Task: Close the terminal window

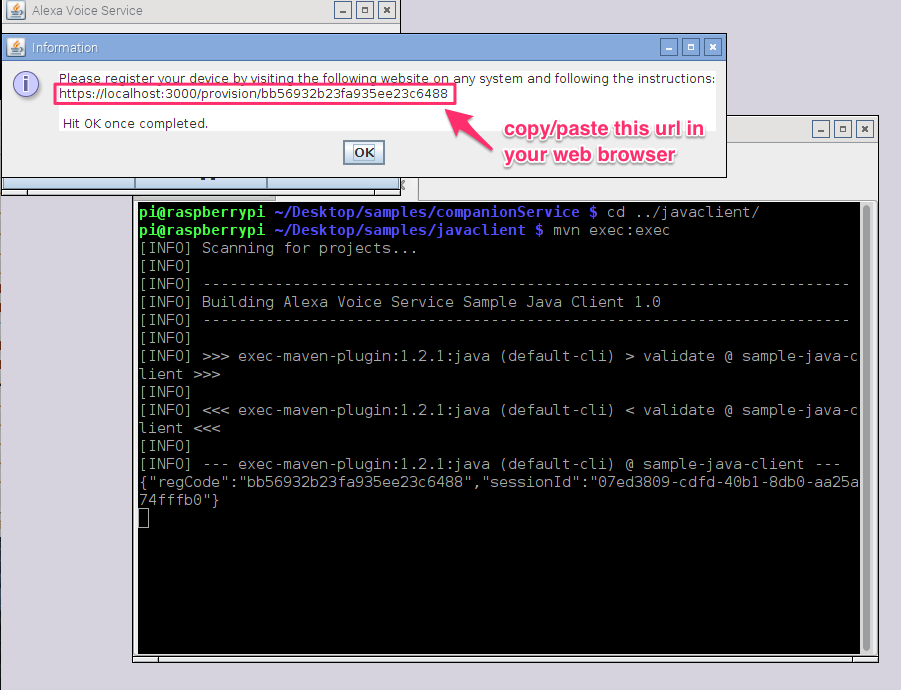Action: point(865,129)
